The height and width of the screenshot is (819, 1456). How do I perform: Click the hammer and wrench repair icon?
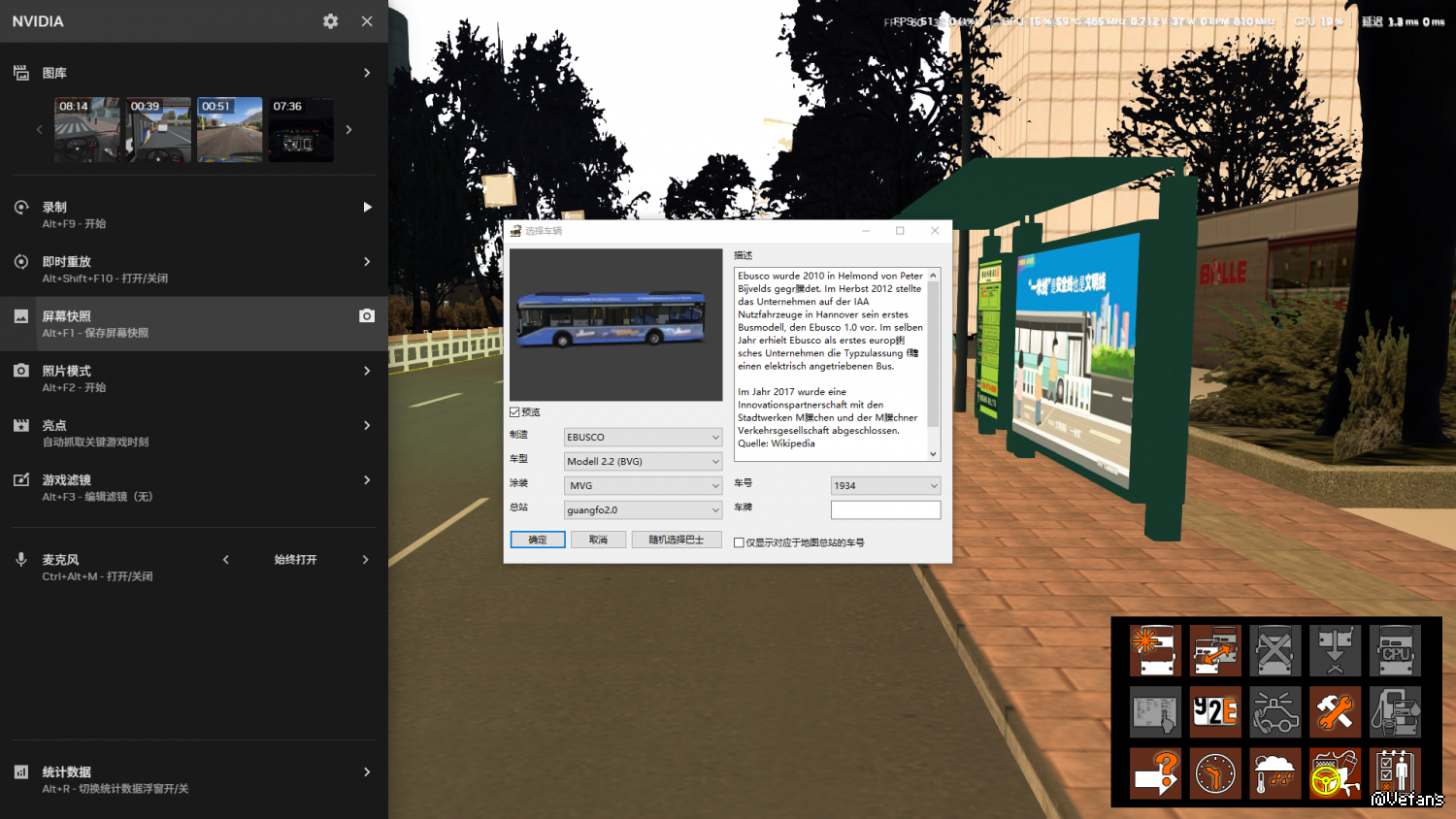click(x=1335, y=712)
